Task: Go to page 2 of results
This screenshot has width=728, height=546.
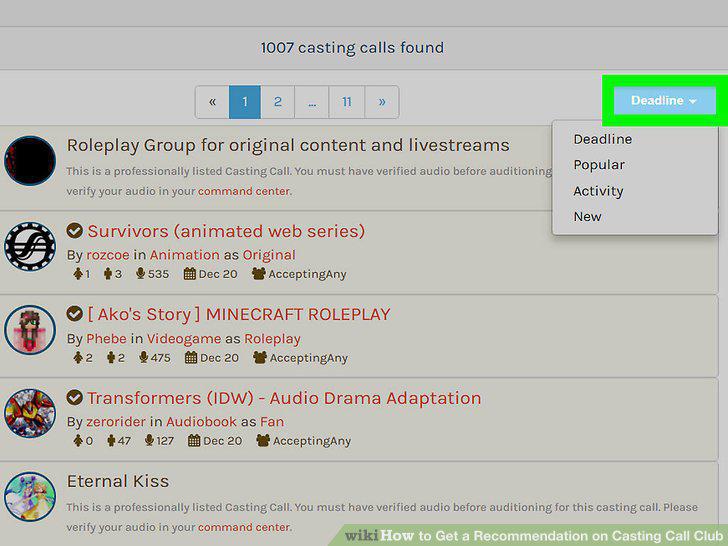Action: (278, 102)
